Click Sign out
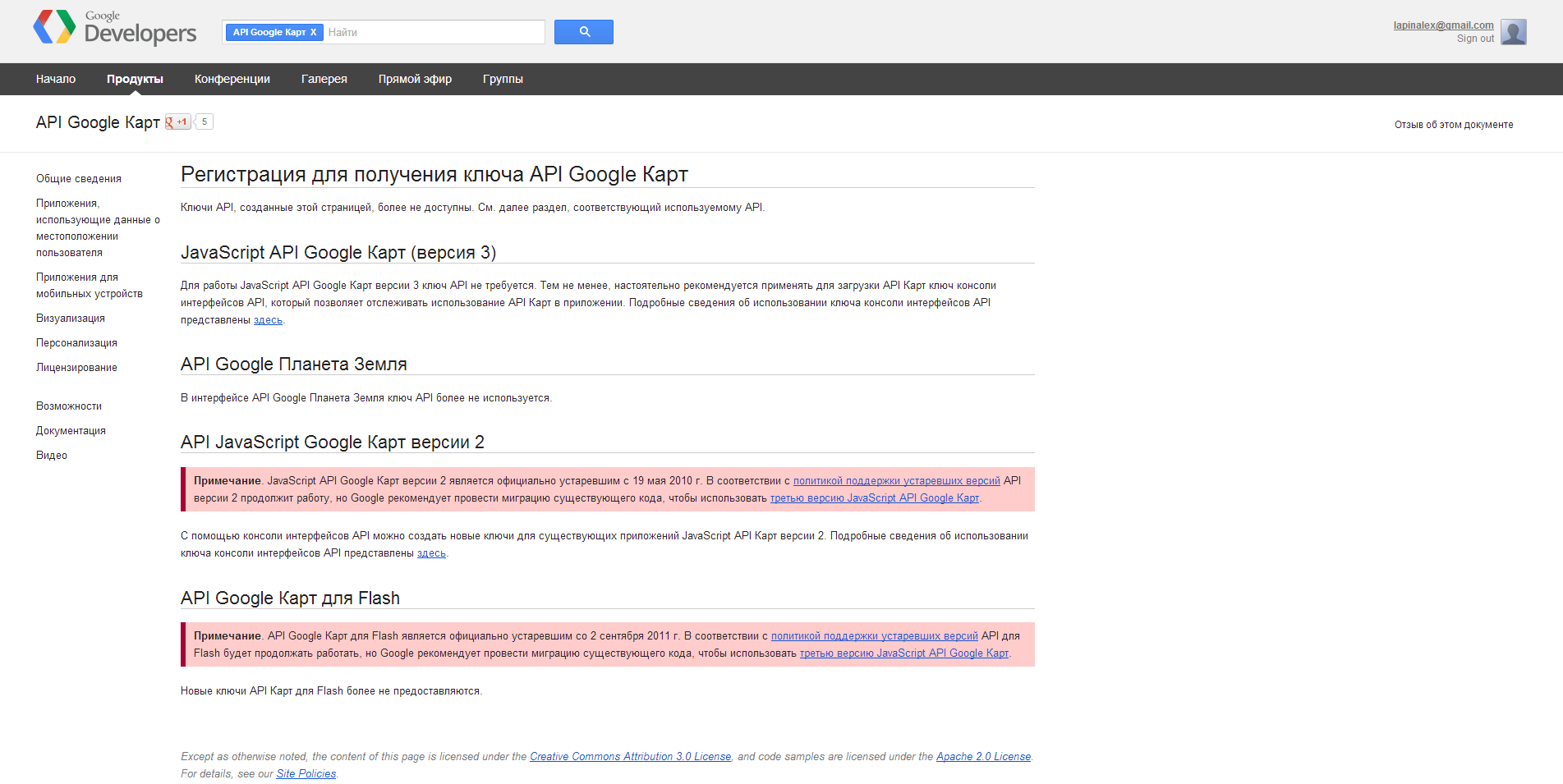This screenshot has height=784, width=1563. click(1475, 39)
